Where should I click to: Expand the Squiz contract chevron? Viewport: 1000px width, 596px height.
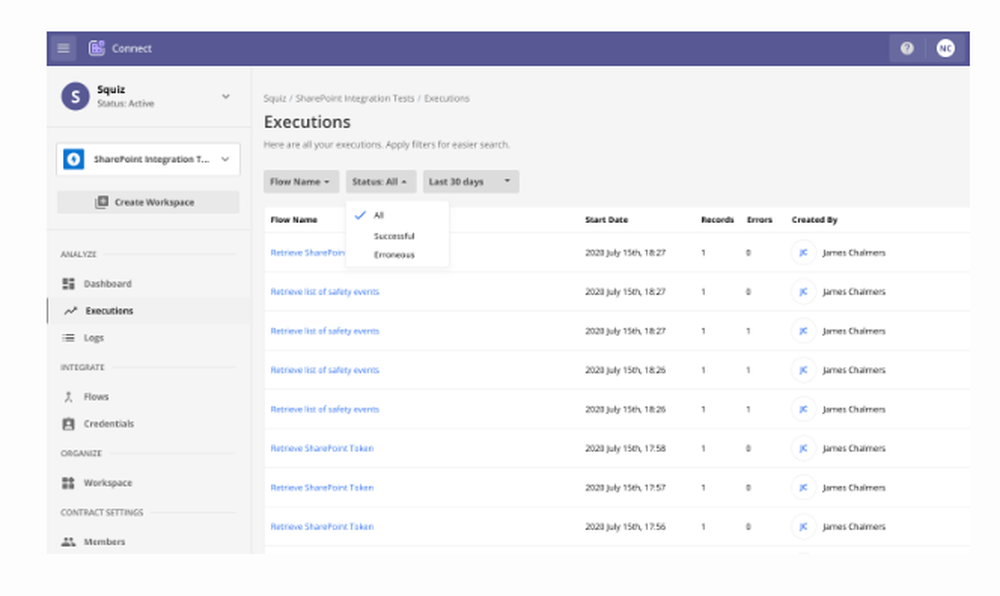(x=226, y=96)
